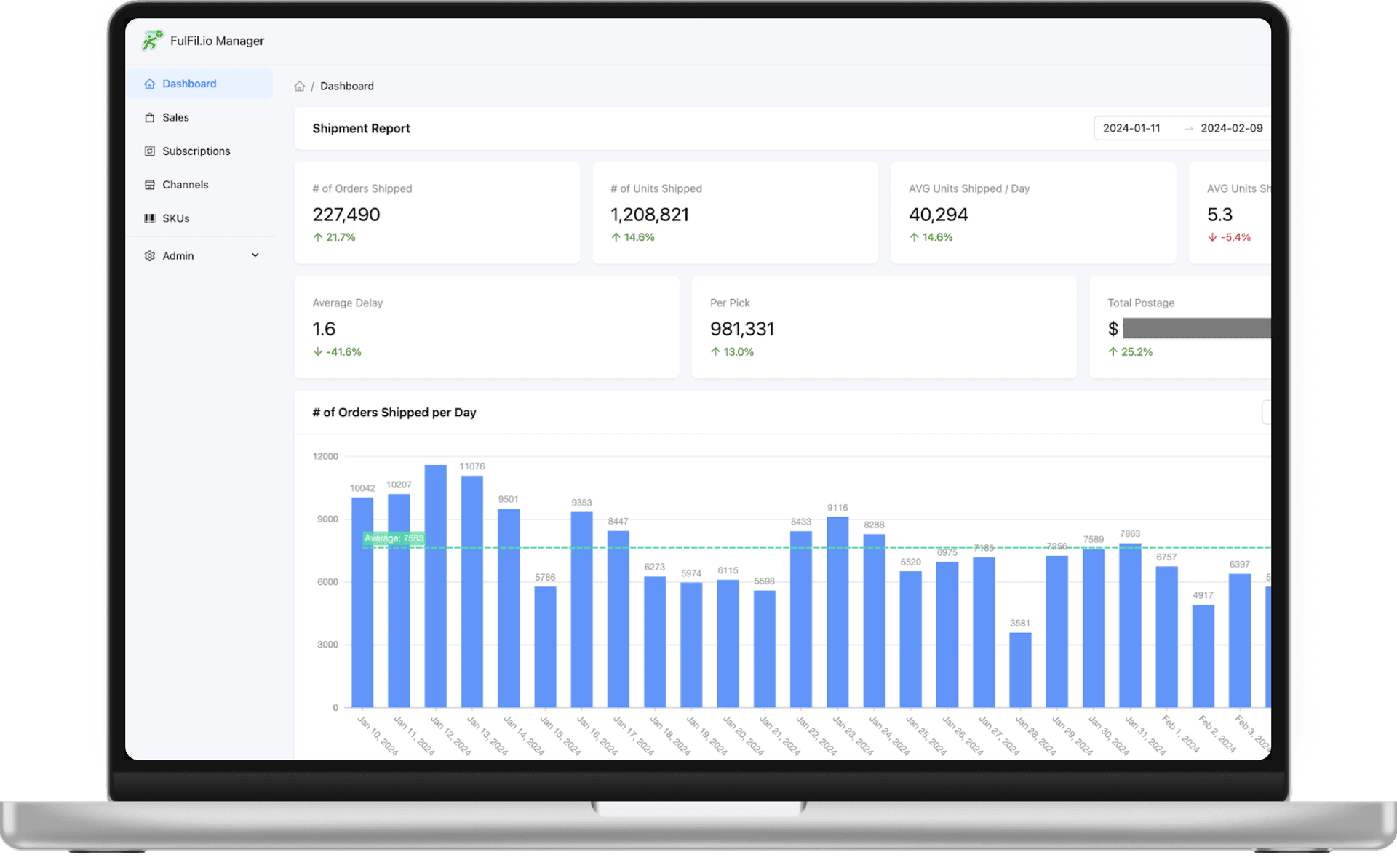Expand the Admin menu chevron
Image resolution: width=1397 pixels, height=868 pixels.
(255, 255)
